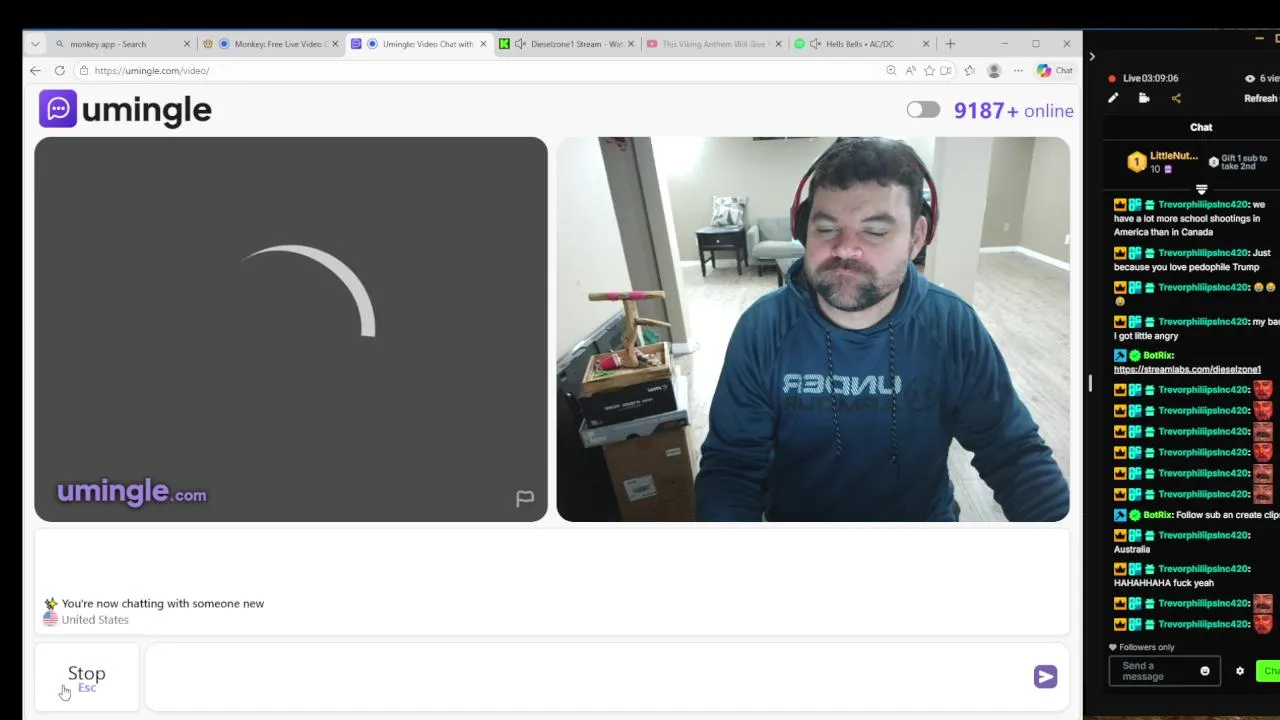Click the green Chat send button

(x=1268, y=671)
